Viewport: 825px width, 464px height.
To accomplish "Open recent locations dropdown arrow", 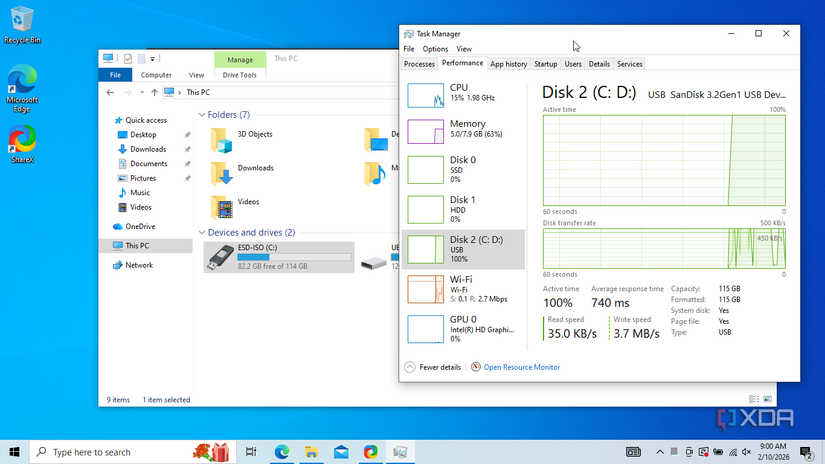I will click(x=142, y=92).
